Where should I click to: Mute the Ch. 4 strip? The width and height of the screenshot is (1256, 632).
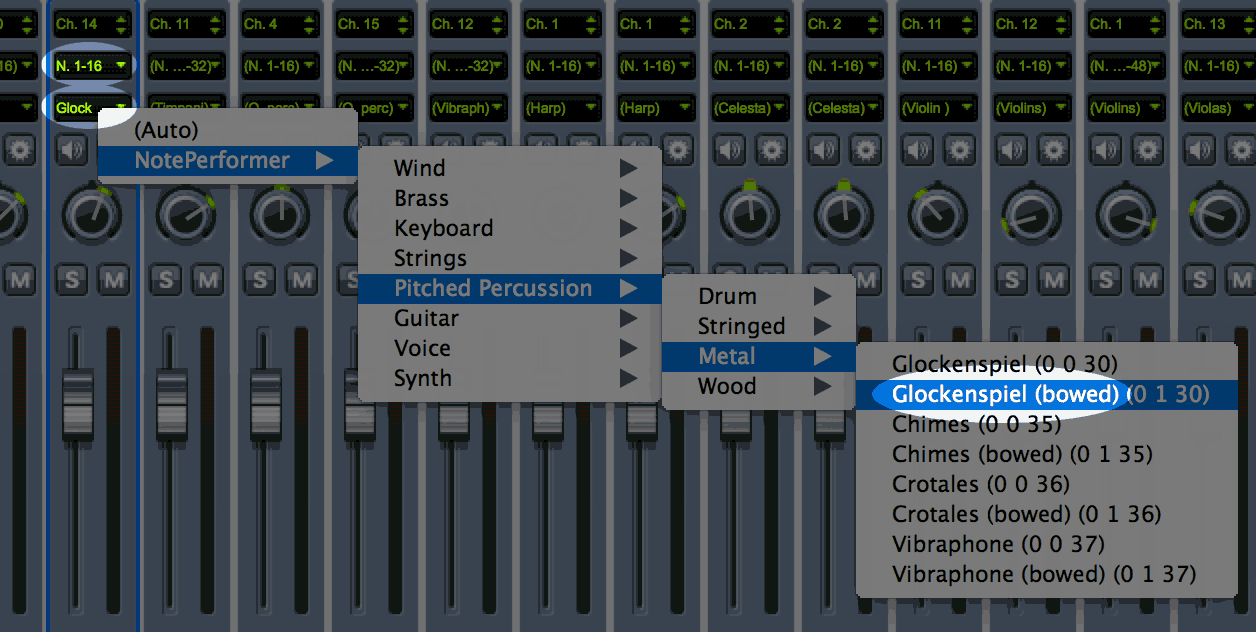point(303,279)
